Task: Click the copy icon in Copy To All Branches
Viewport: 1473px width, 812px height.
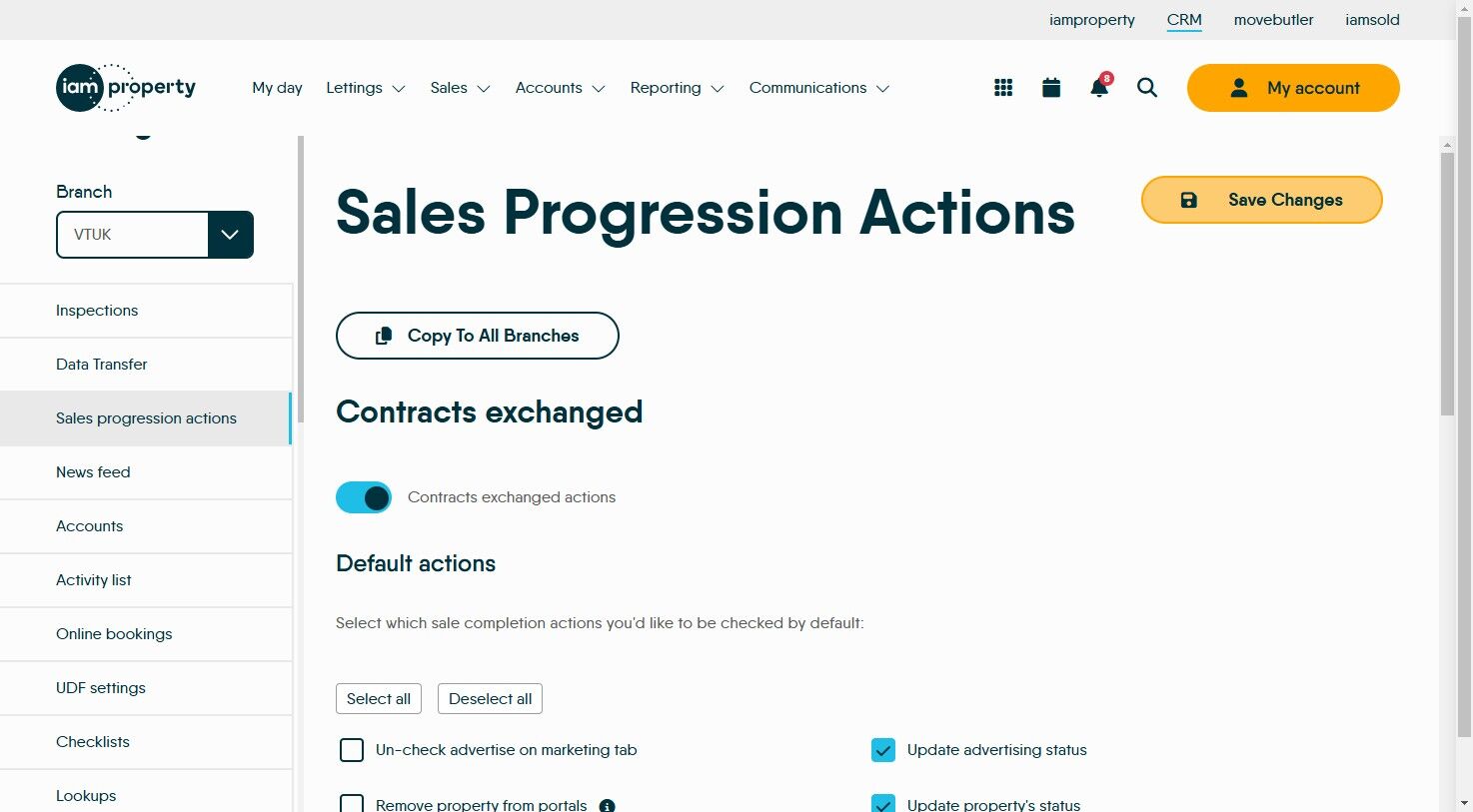Action: coord(384,336)
